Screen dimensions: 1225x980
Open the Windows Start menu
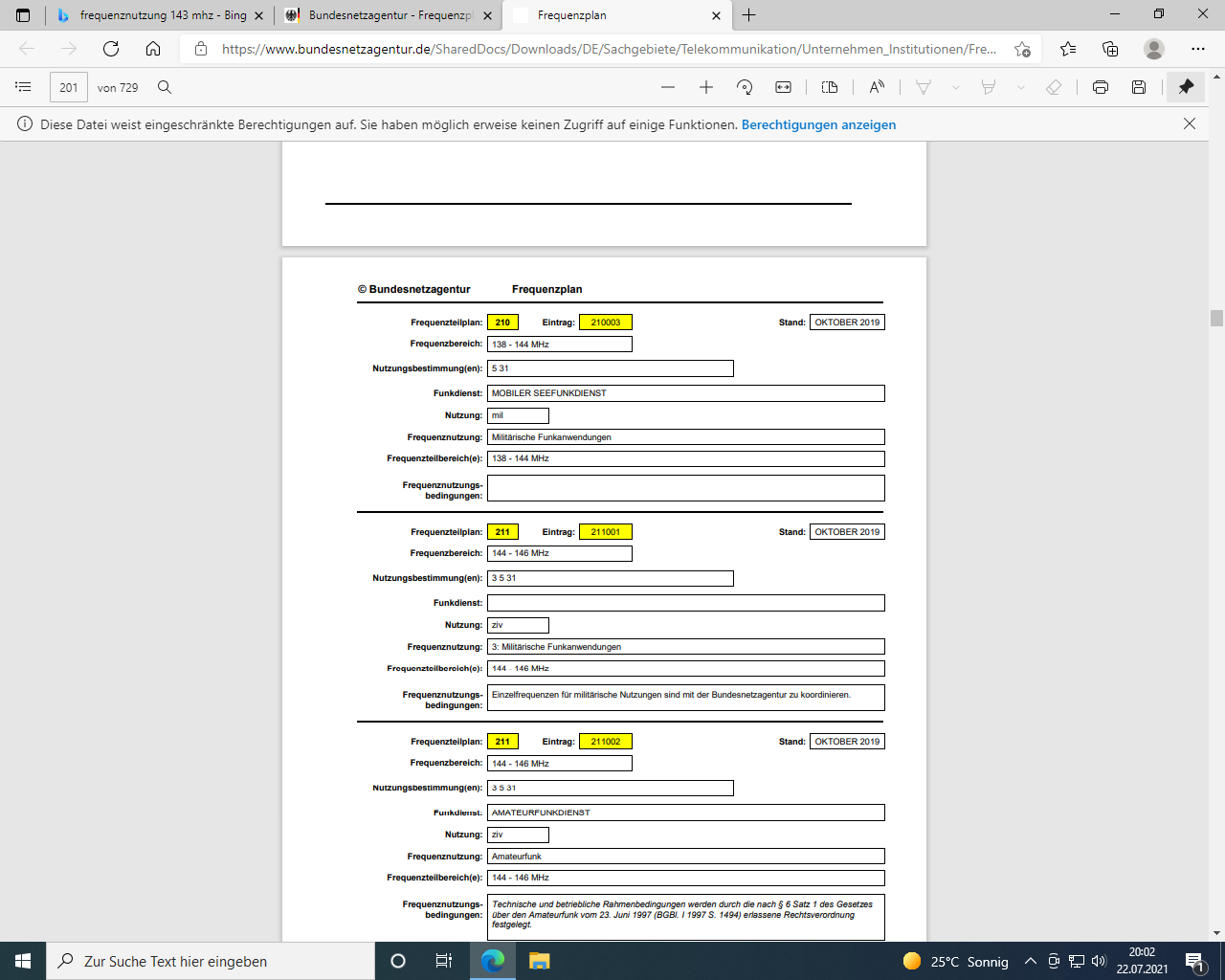pos(23,961)
